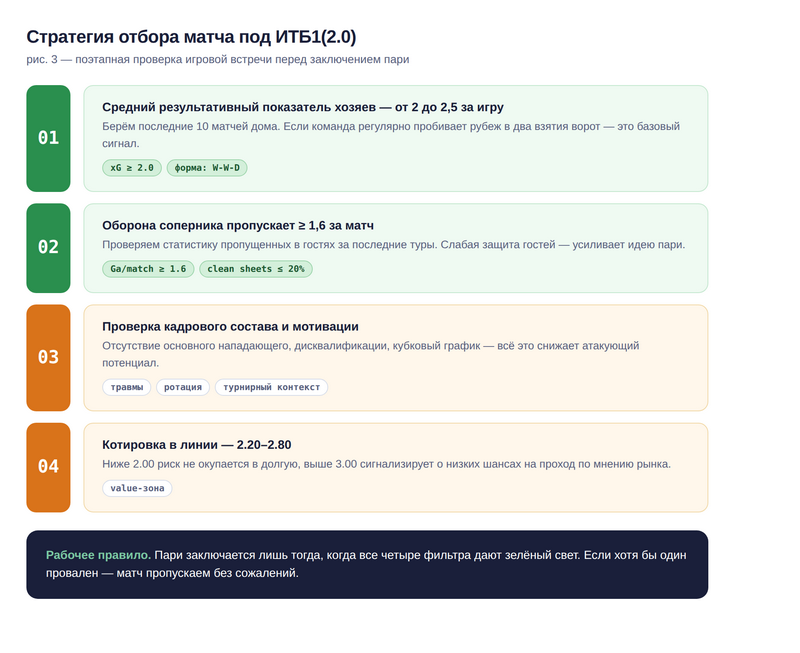
Task: Click the highlighted 'Рабочее правило.' text
Action: pos(98,554)
